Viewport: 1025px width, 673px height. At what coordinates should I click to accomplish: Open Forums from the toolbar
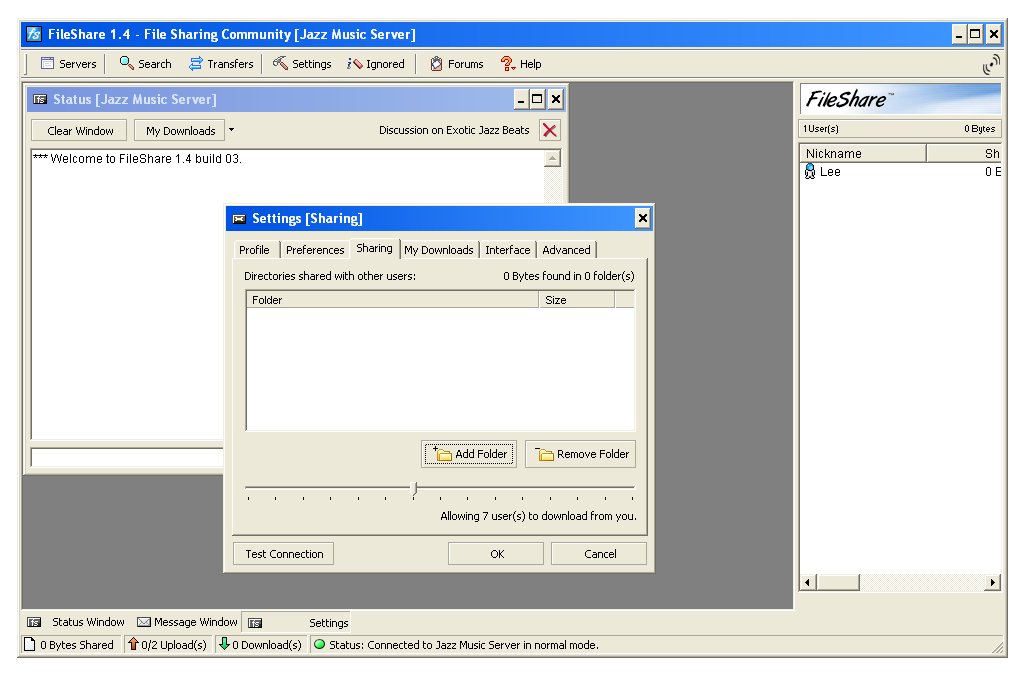coord(436,64)
